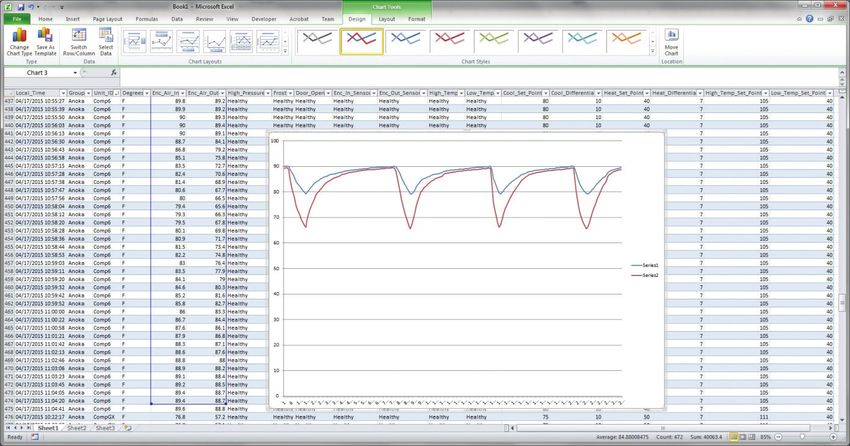Switch to the Page Layout tab
This screenshot has width=850, height=446.
click(107, 19)
